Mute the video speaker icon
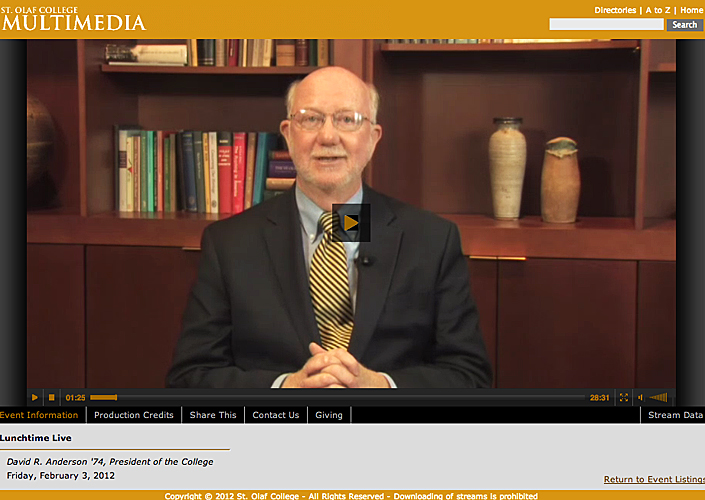Viewport: 705px width, 500px height. tap(640, 397)
